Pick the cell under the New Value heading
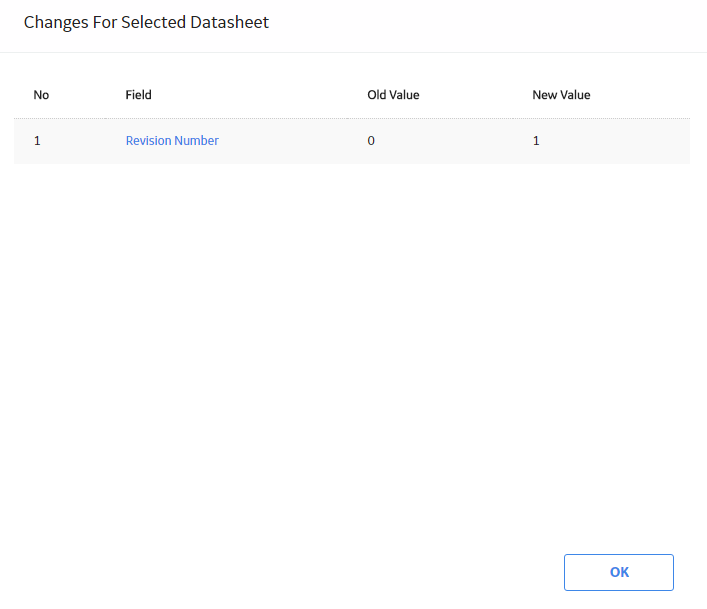The image size is (707, 609). 536,141
